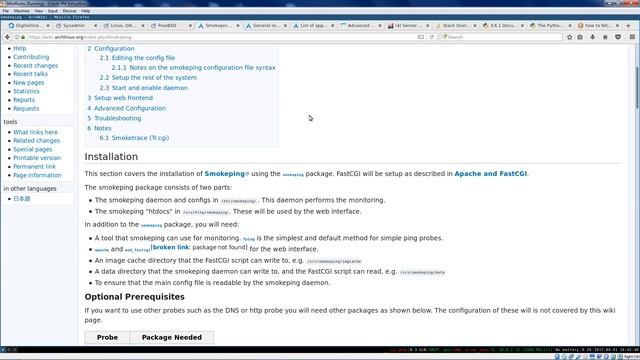The width and height of the screenshot is (640, 360).
Task: Open the Printable version link
Action: [37, 158]
